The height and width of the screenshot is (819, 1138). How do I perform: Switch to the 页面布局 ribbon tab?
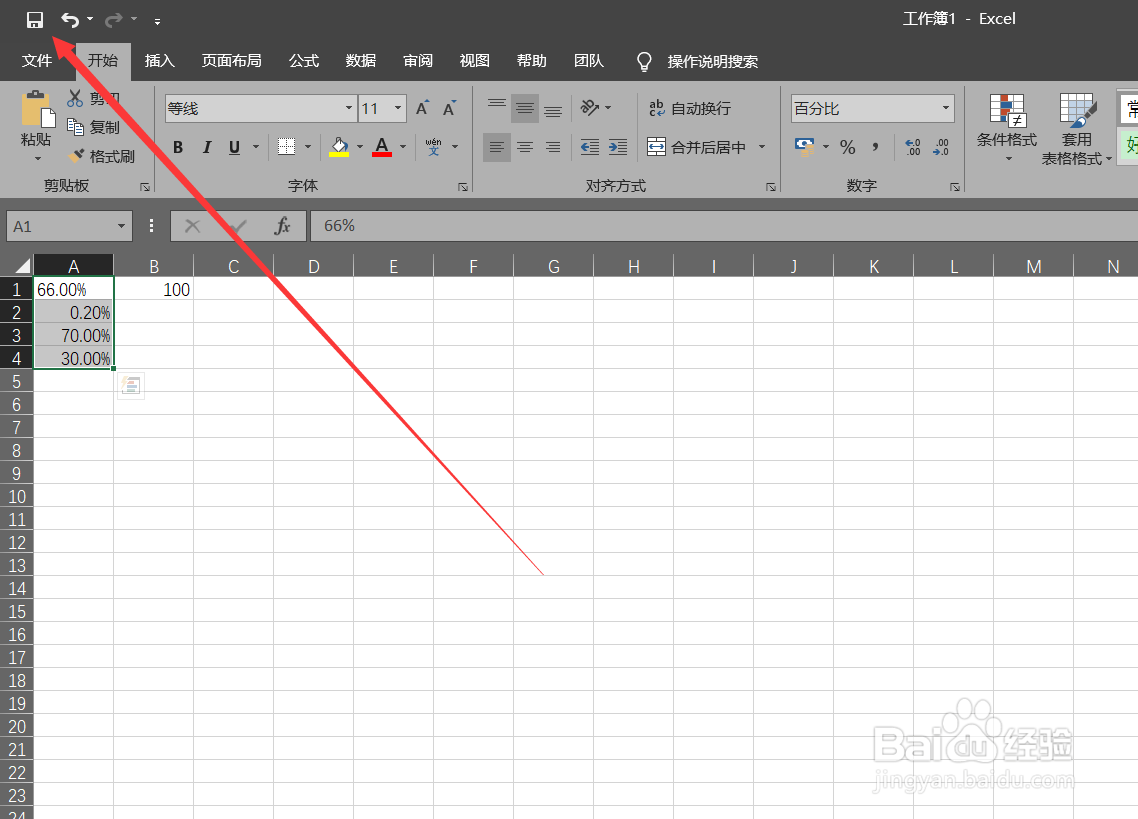(232, 61)
